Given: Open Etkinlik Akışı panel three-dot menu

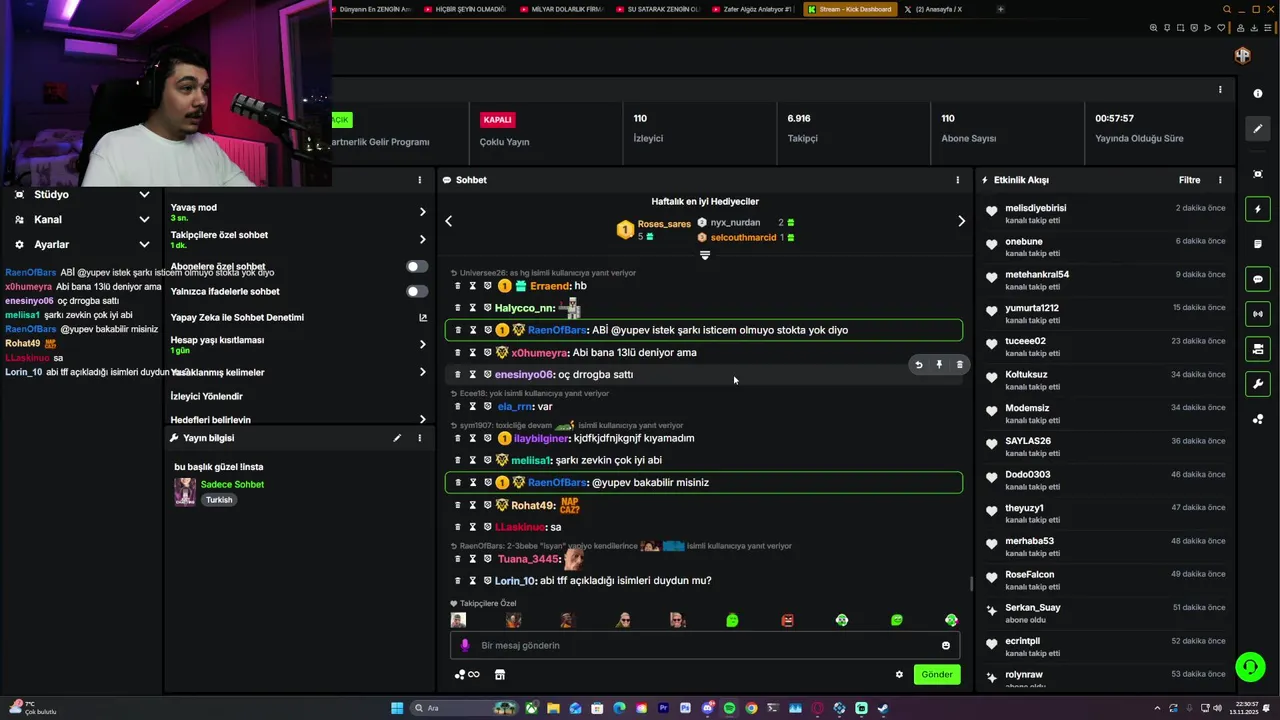Looking at the screenshot, I should tap(1220, 180).
